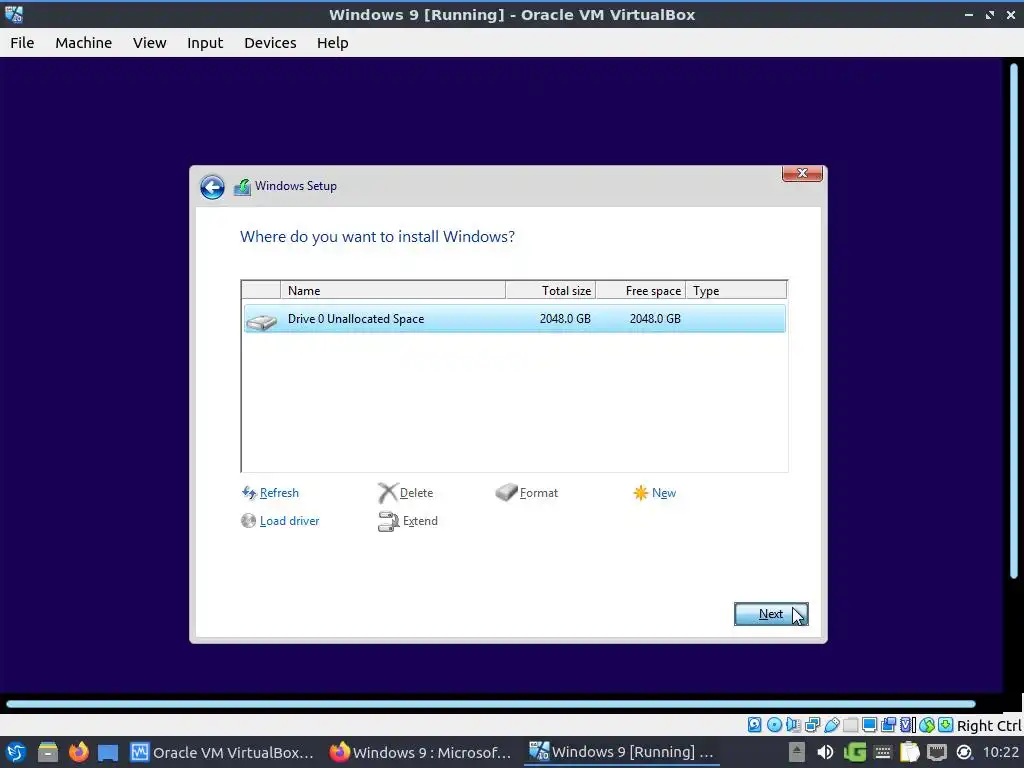Click the Windows Setup title icon

point(242,187)
